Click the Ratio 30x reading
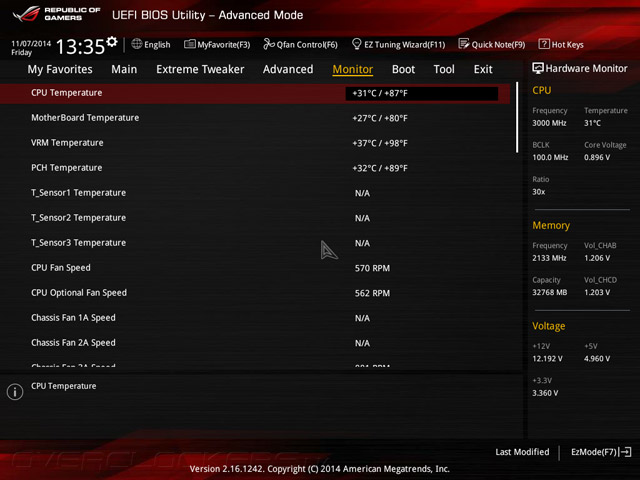Viewport: 640px width, 480px height. [x=539, y=191]
